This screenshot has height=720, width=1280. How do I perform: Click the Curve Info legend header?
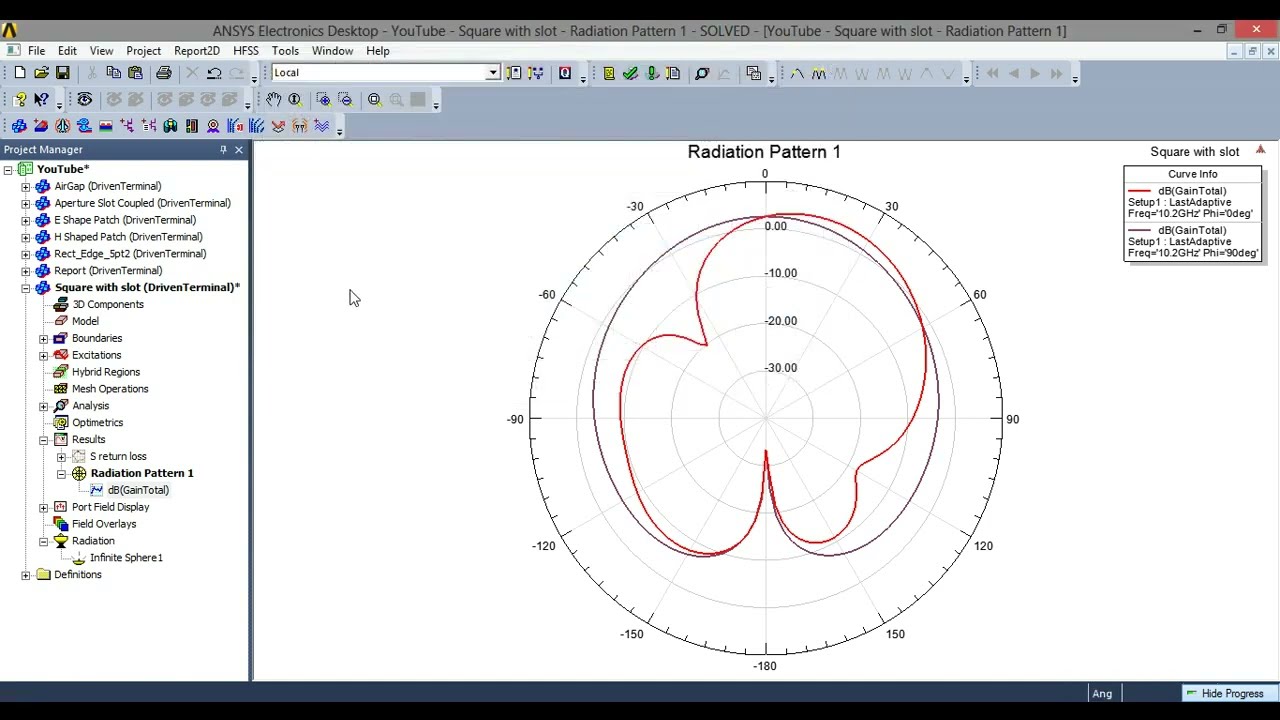pyautogui.click(x=1192, y=174)
